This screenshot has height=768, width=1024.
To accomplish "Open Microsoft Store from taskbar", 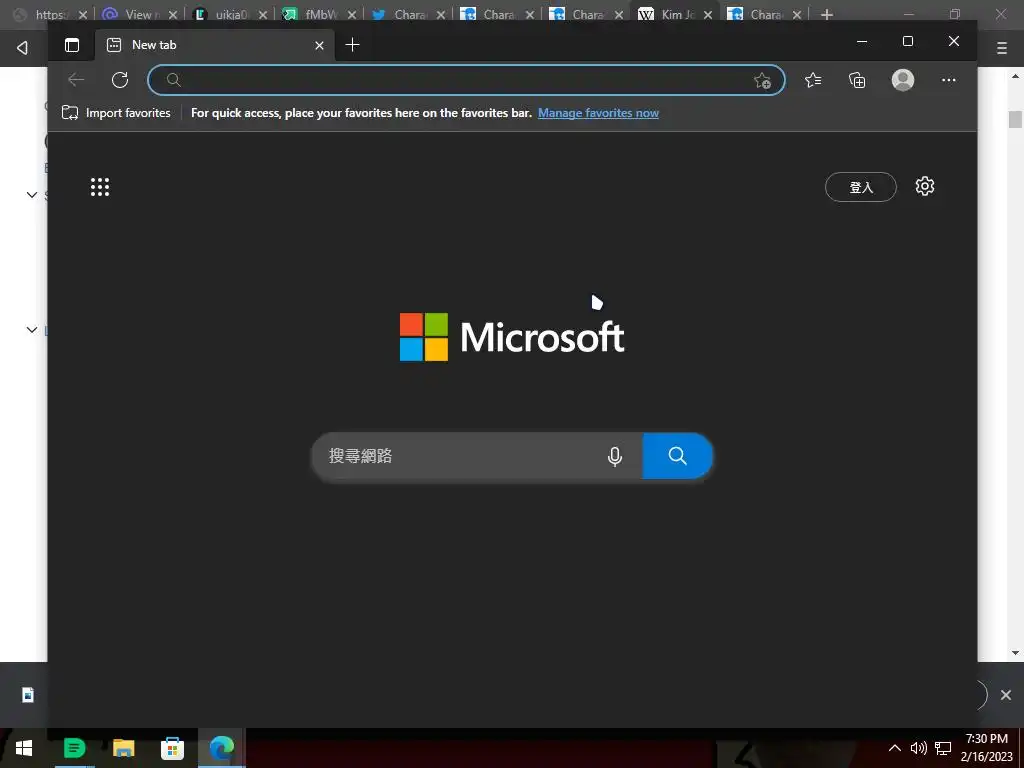I will (x=172, y=748).
